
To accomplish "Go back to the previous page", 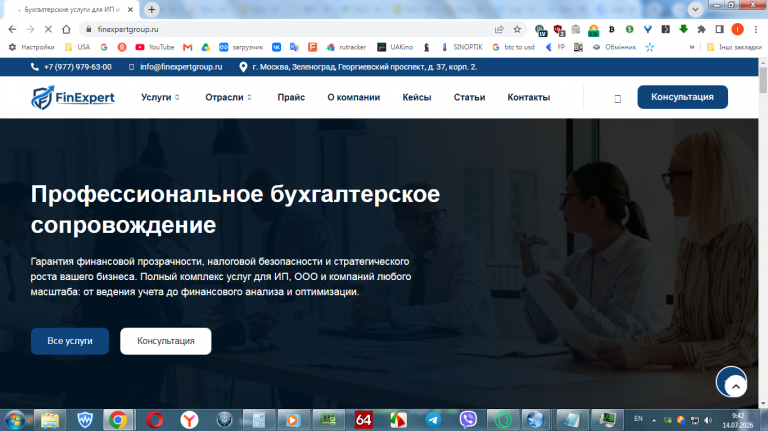I will pos(12,29).
